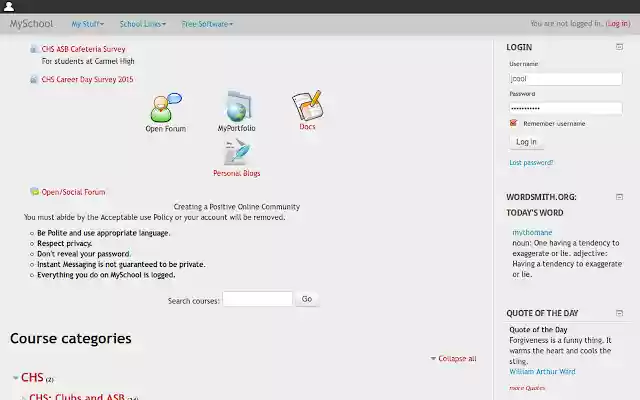Screen dimensions: 640x400
Task: Focus the Search courses input field
Action: pos(258,299)
